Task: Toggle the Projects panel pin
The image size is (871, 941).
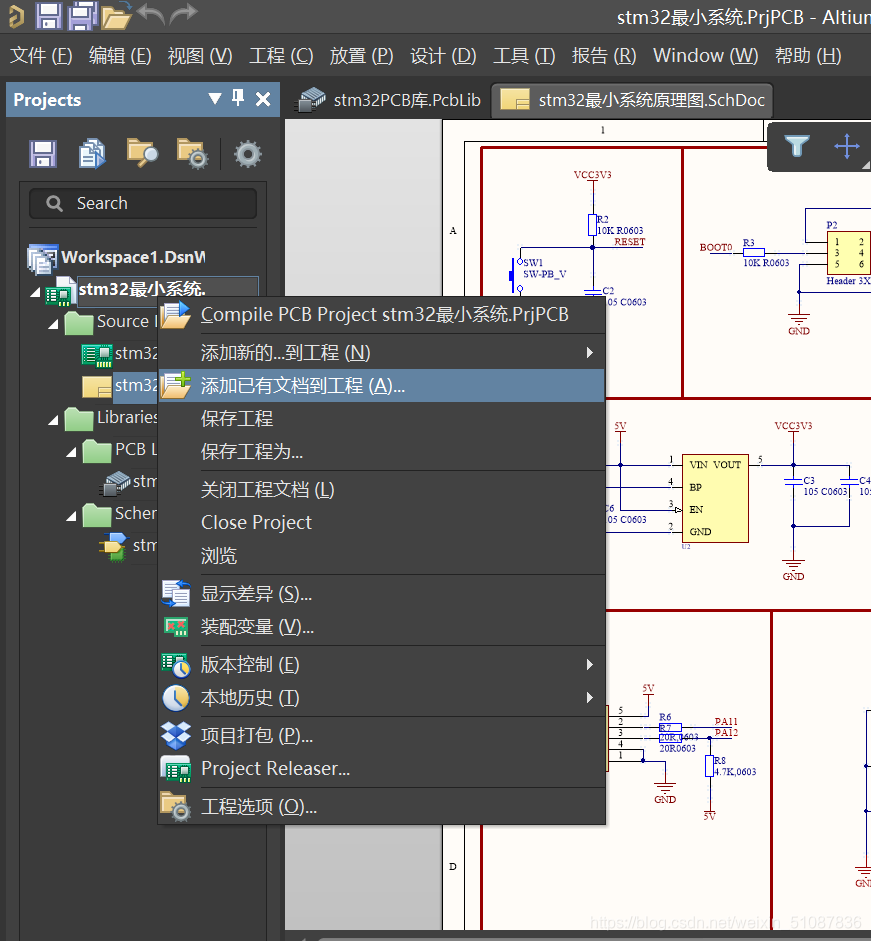Action: coord(238,98)
